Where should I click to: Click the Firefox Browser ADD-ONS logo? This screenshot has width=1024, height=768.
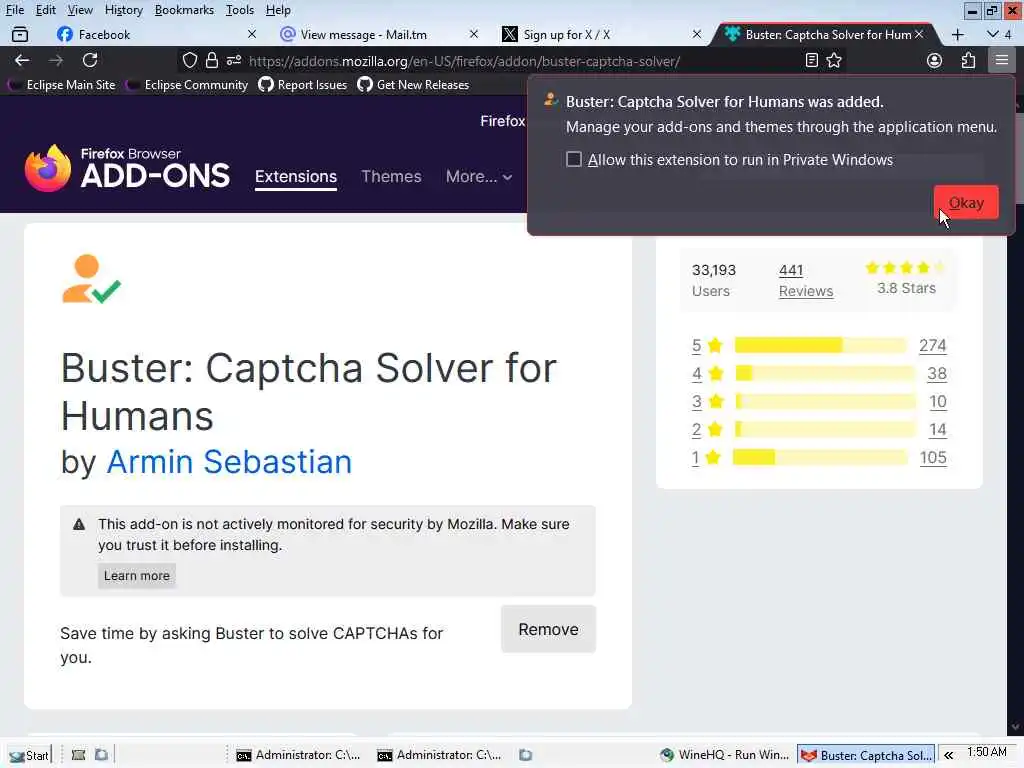click(127, 168)
